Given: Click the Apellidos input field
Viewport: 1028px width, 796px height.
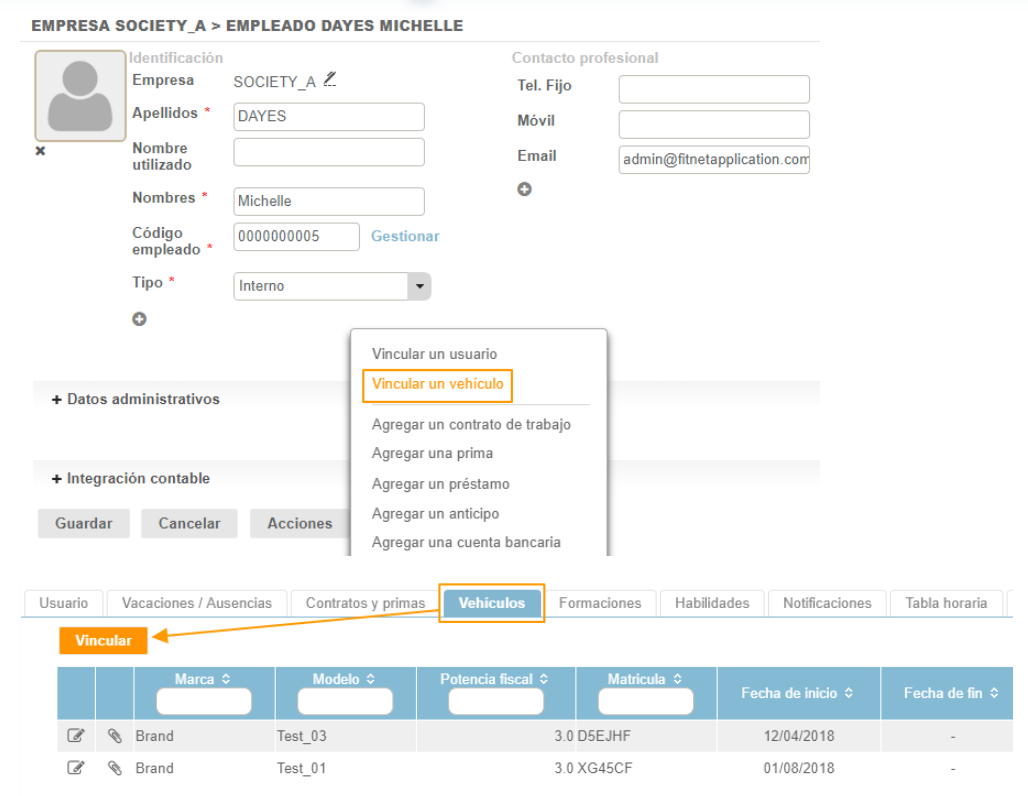Looking at the screenshot, I should coord(328,116).
